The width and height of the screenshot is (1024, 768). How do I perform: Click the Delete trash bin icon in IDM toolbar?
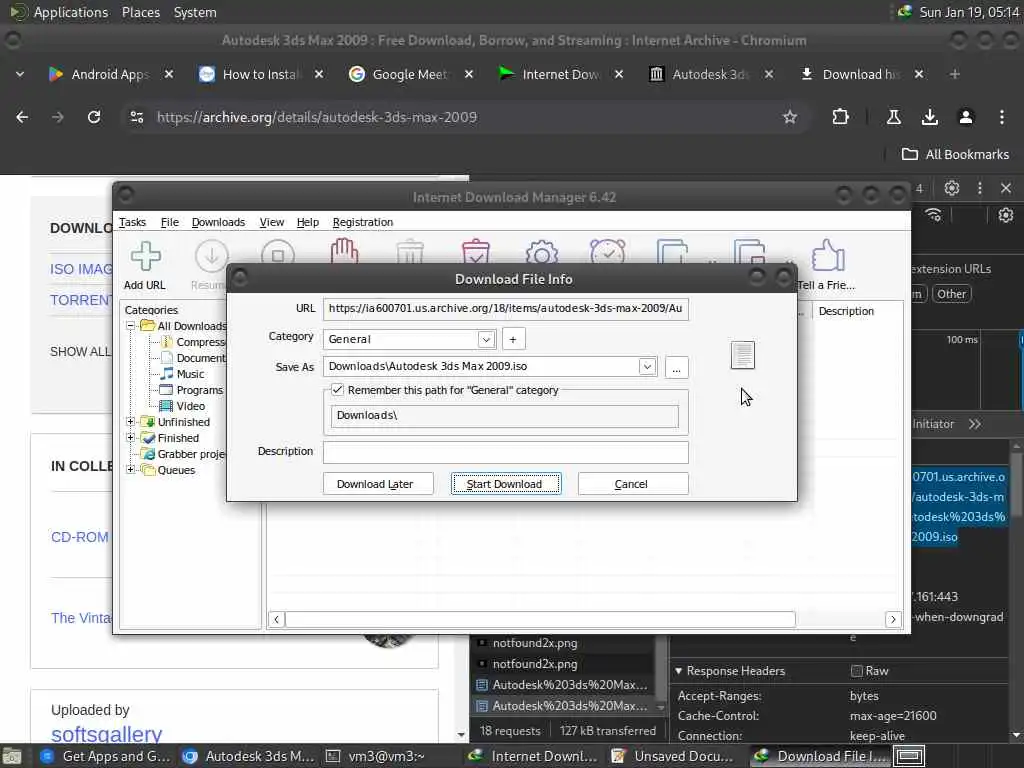pos(410,253)
